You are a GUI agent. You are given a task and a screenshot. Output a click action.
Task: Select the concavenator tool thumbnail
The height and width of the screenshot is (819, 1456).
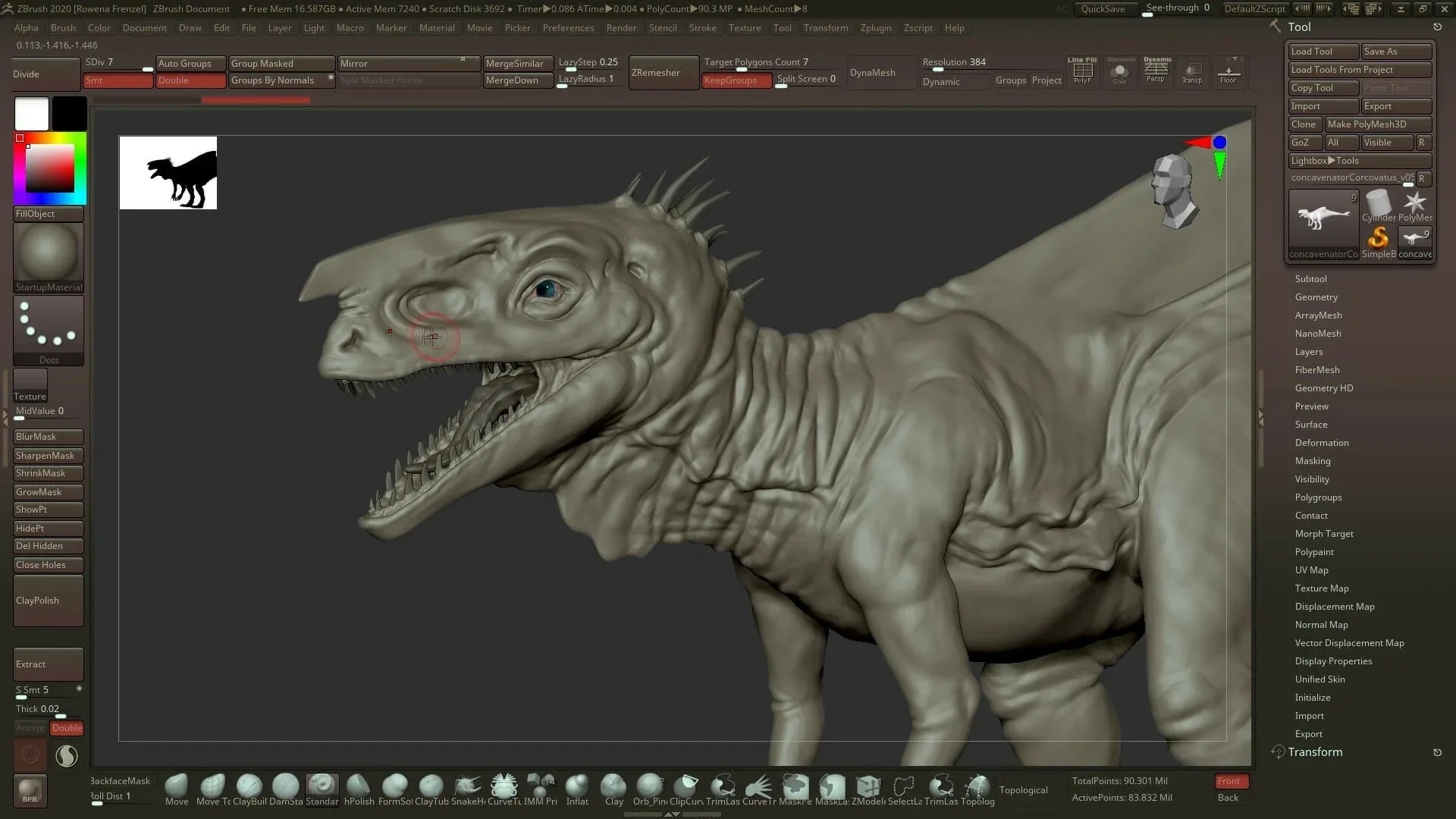tap(1323, 220)
